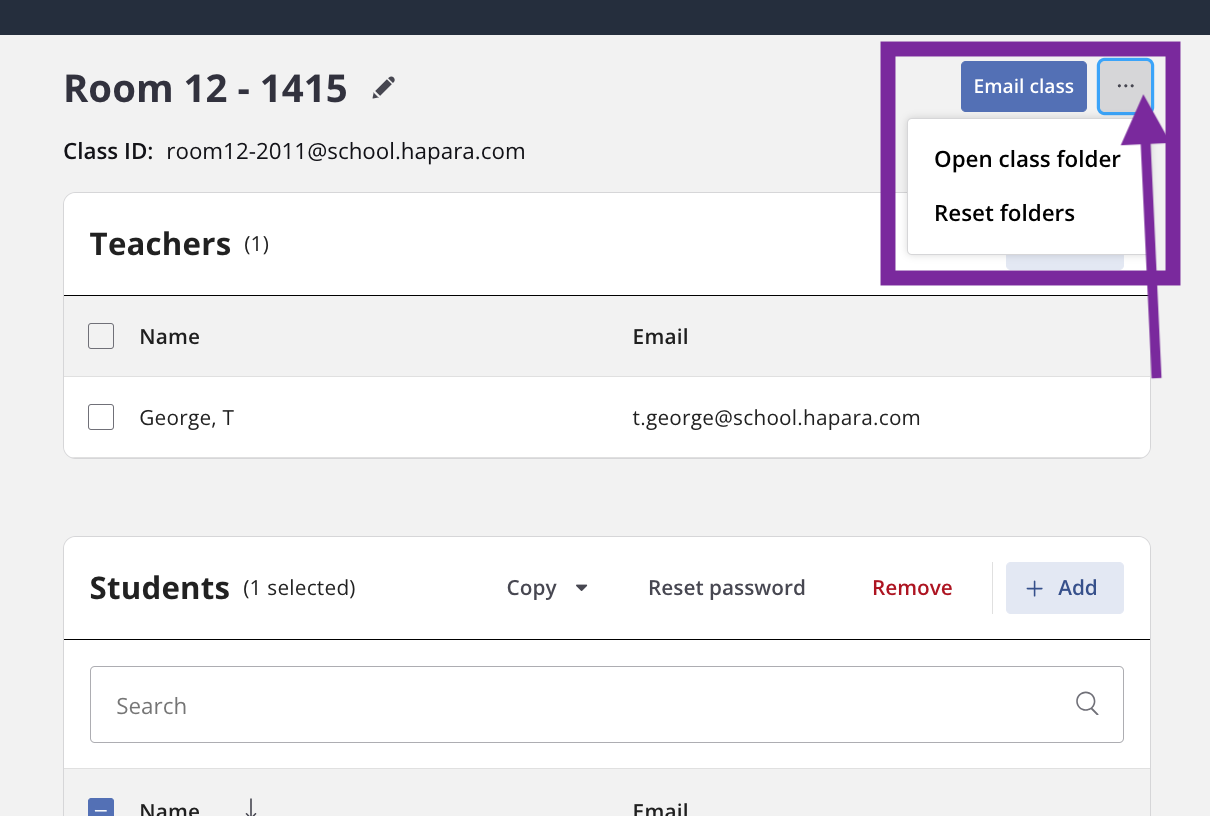Select the email t.george@school.hapara.com
The width and height of the screenshot is (1210, 816).
point(777,417)
